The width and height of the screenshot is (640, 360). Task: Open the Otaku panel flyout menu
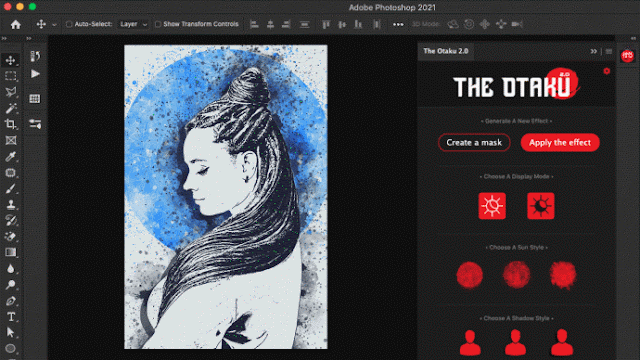[609, 51]
